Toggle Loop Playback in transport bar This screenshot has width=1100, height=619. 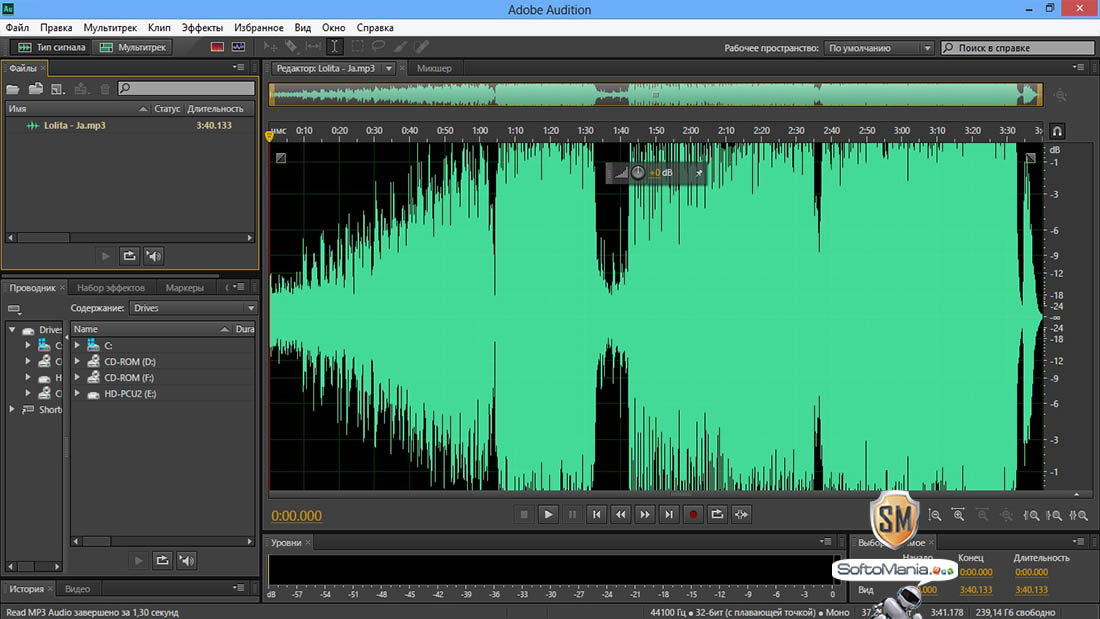click(717, 514)
